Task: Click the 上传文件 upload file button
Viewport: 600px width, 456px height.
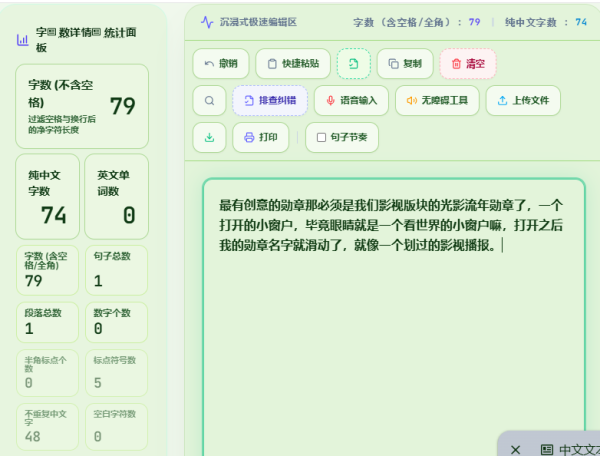Action: click(523, 101)
